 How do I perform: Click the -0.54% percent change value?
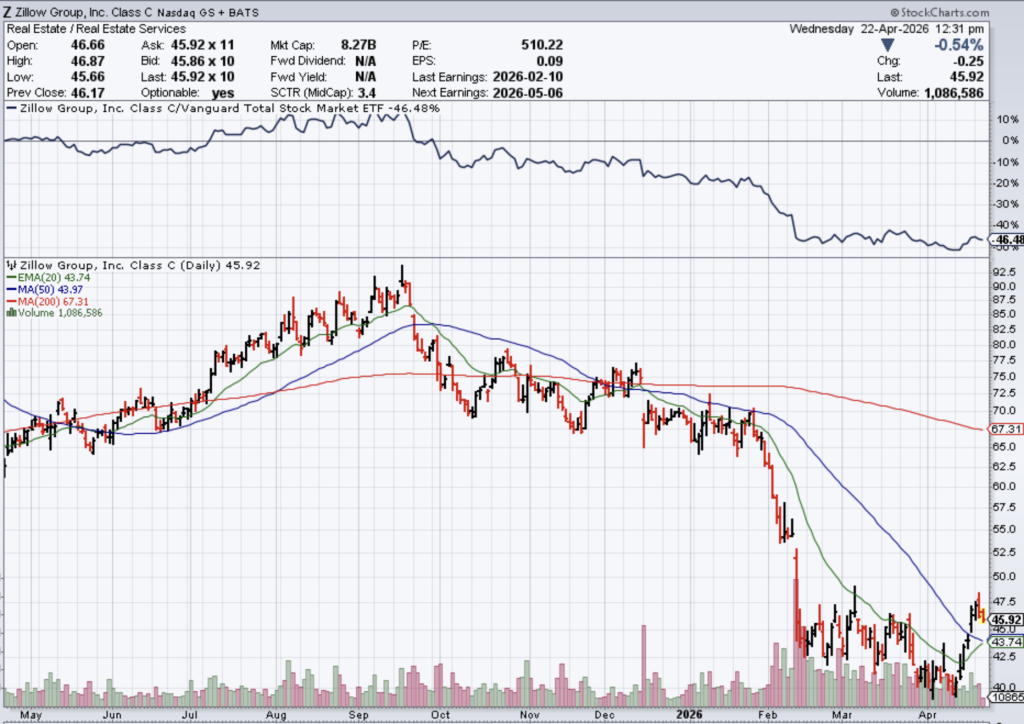pyautogui.click(x=959, y=45)
